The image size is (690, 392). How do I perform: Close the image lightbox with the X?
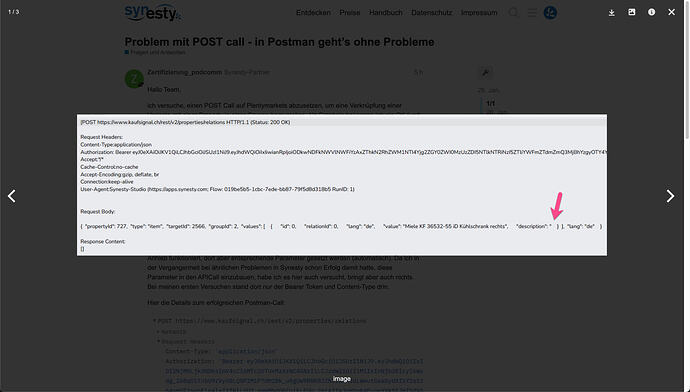click(x=672, y=12)
